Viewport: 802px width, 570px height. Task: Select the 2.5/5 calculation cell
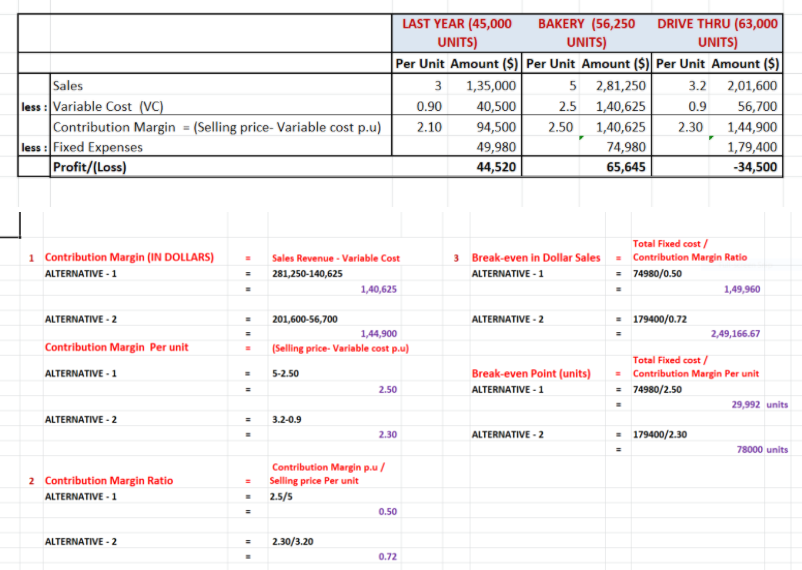point(281,496)
